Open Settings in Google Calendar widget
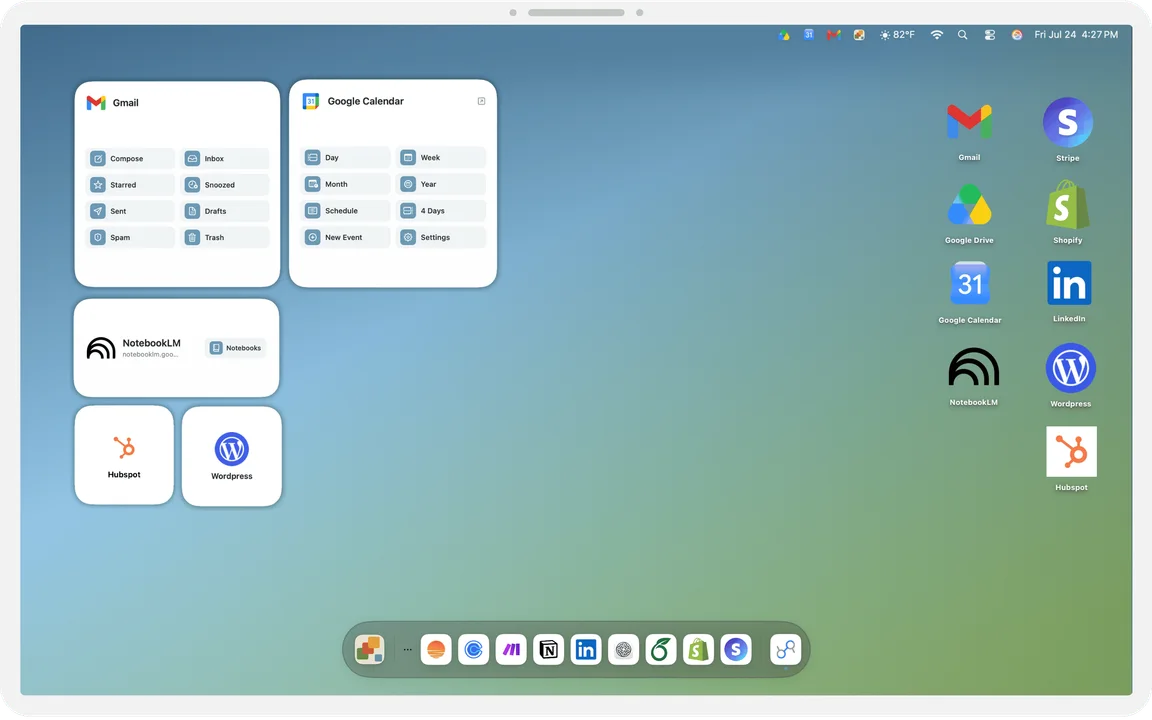The width and height of the screenshot is (1152, 720). (x=441, y=237)
